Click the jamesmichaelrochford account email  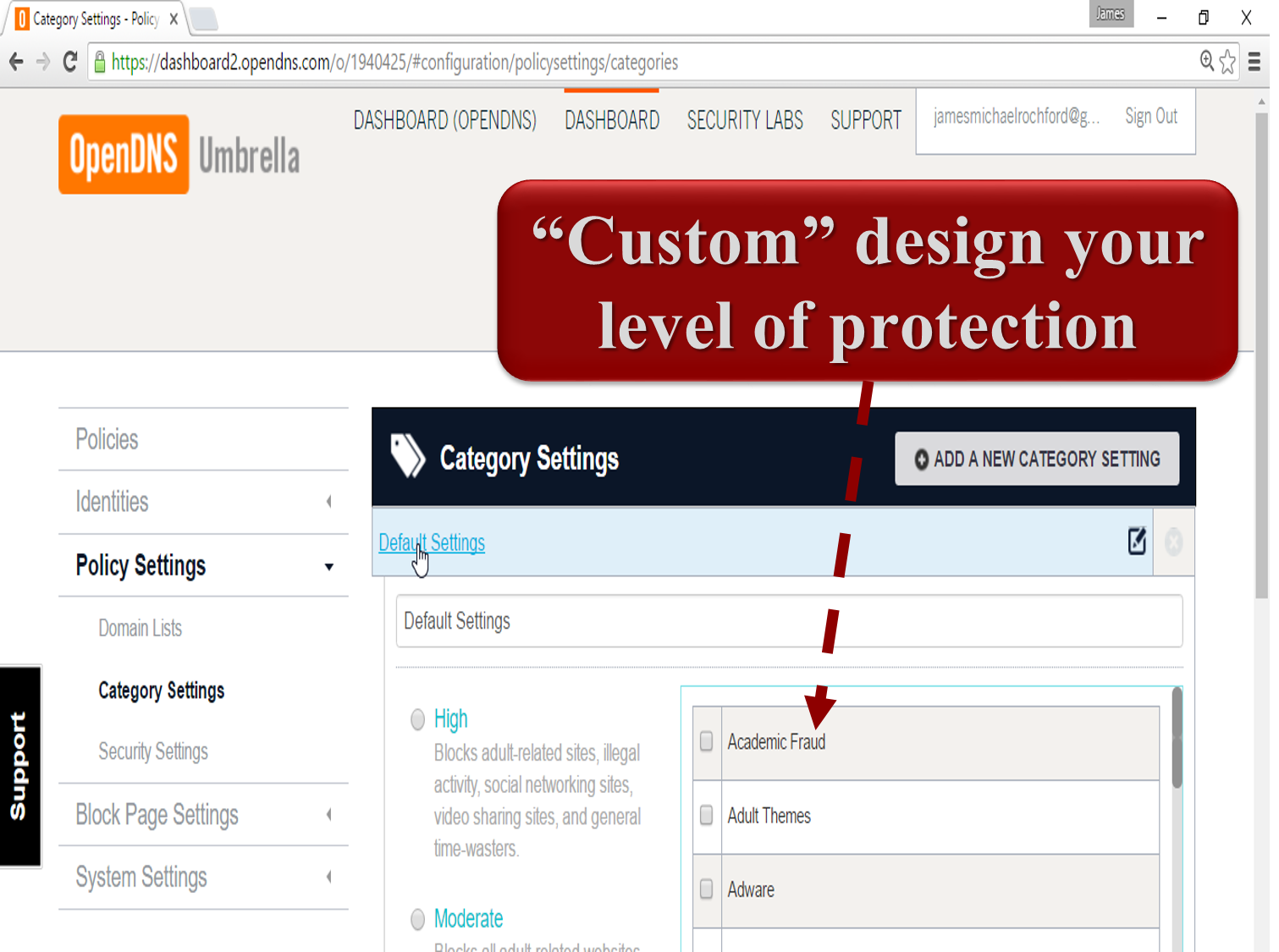tap(1017, 116)
